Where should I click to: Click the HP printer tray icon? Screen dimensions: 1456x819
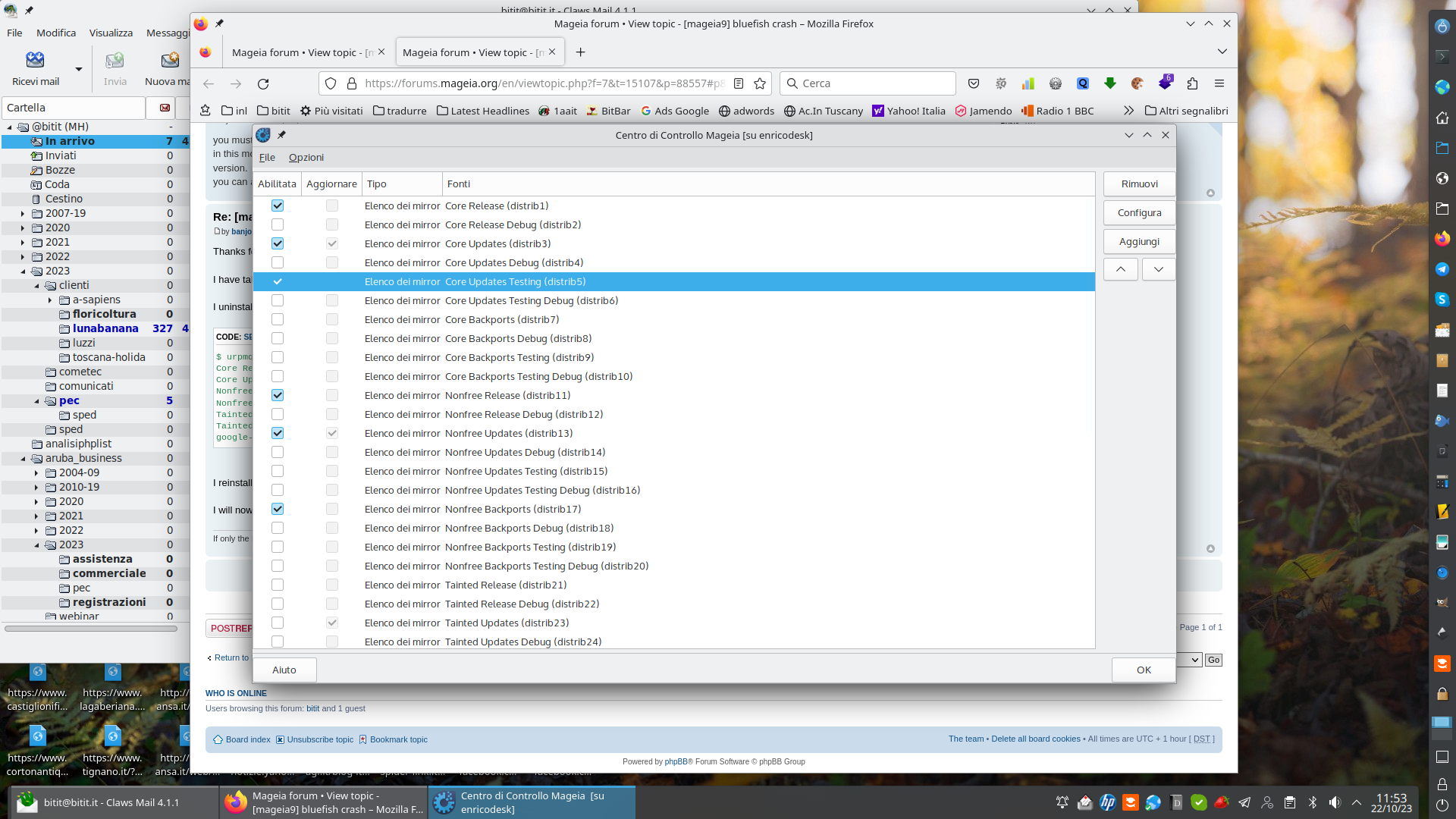pyautogui.click(x=1108, y=802)
